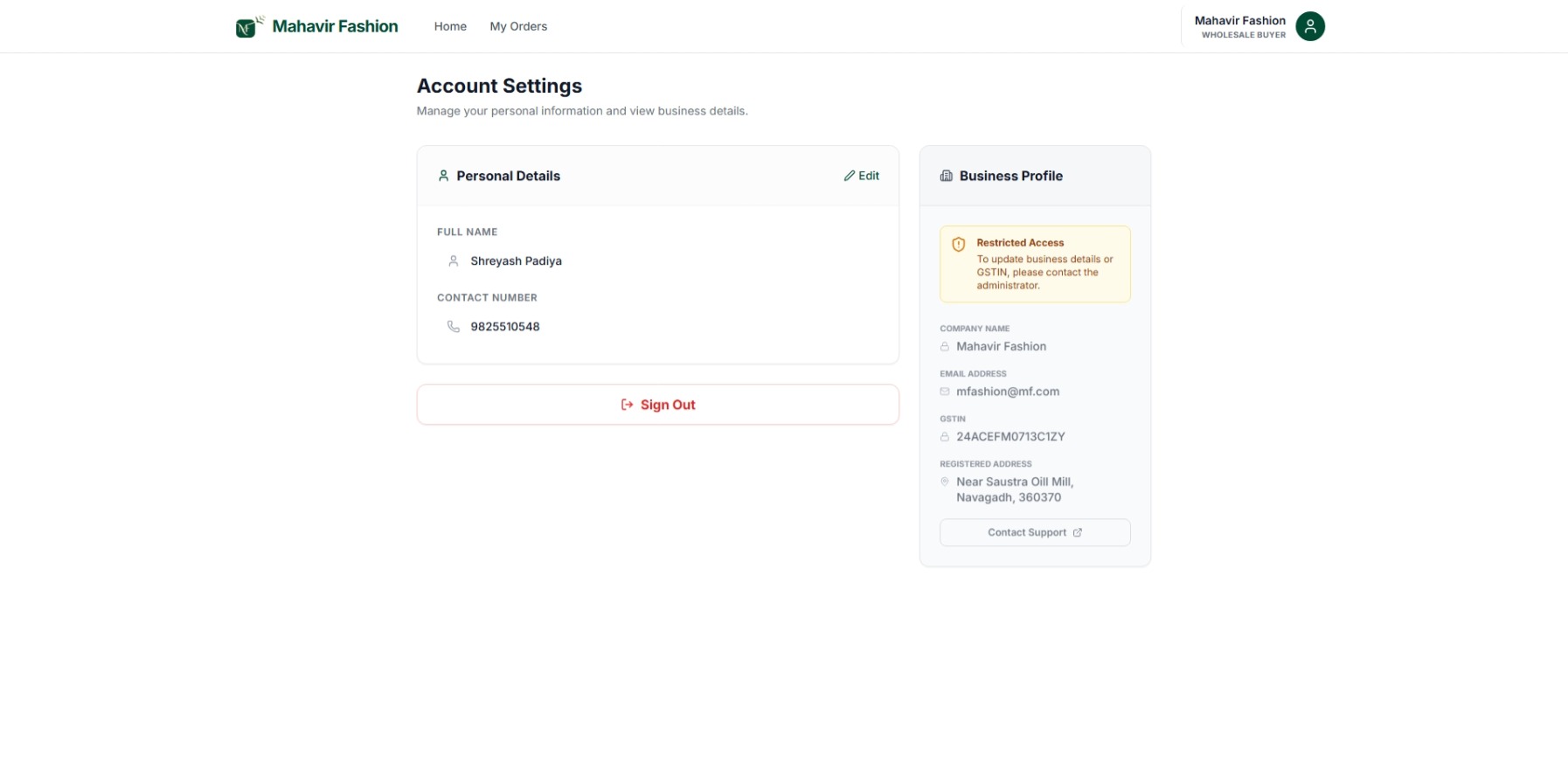Click the person icon beside full name
This screenshot has width=1568, height=777.
[454, 261]
